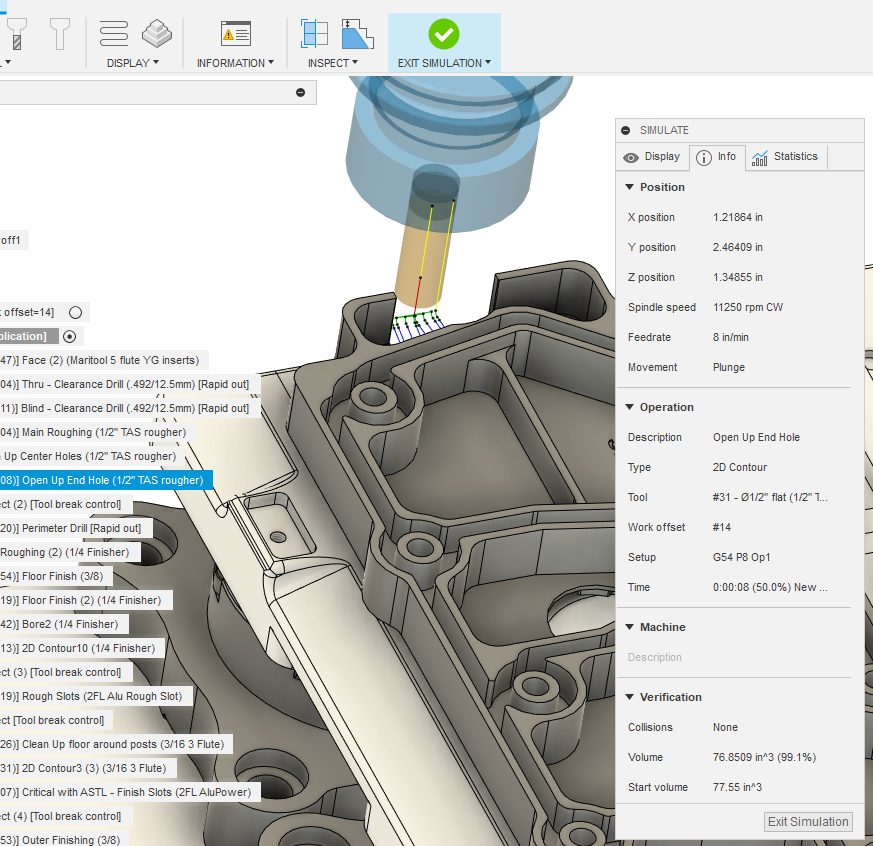This screenshot has height=846, width=873.
Task: Click the Information panel warning-page icon
Action: coord(236,31)
